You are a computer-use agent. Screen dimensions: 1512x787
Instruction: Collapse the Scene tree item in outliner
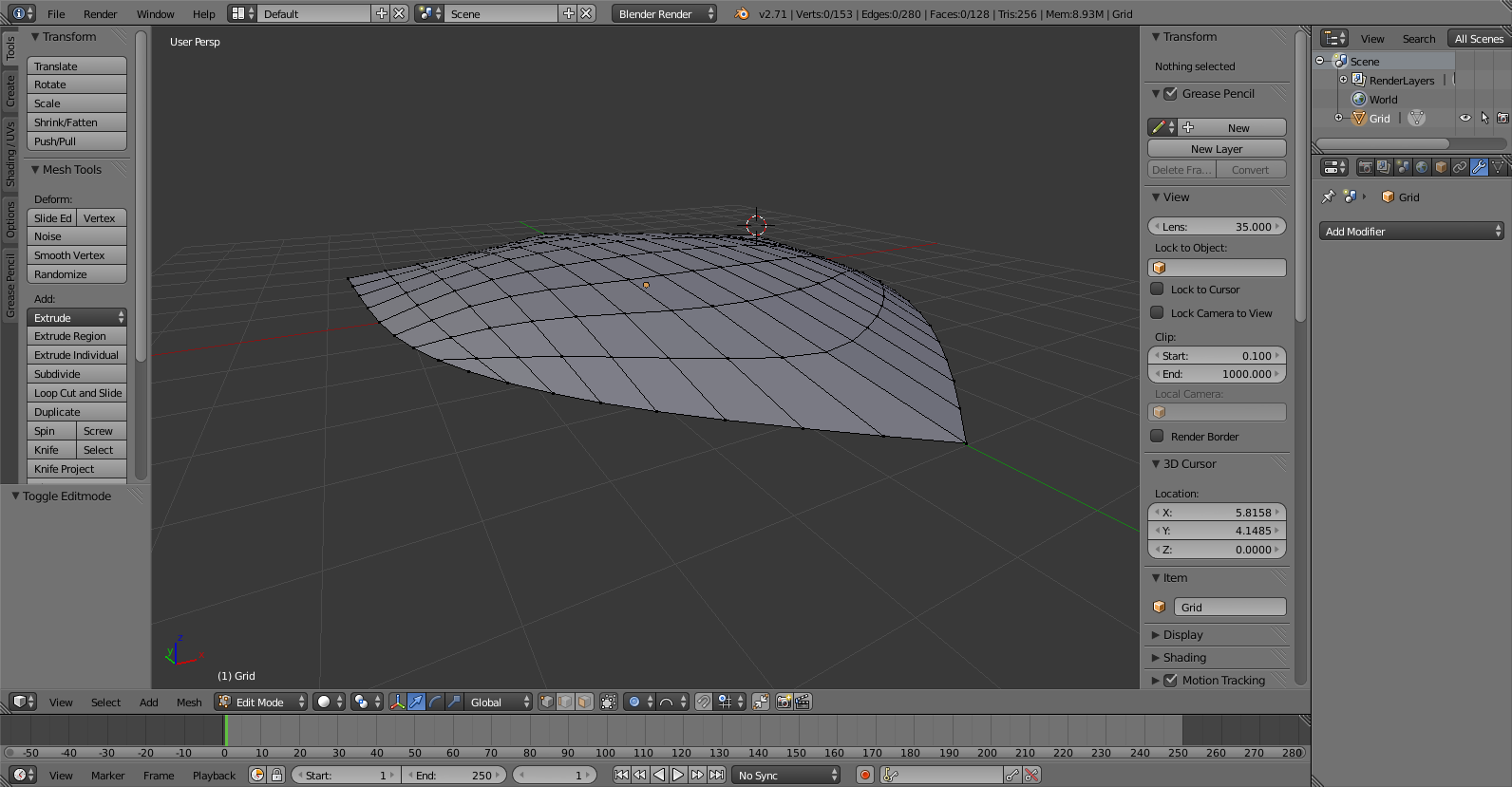click(1319, 61)
